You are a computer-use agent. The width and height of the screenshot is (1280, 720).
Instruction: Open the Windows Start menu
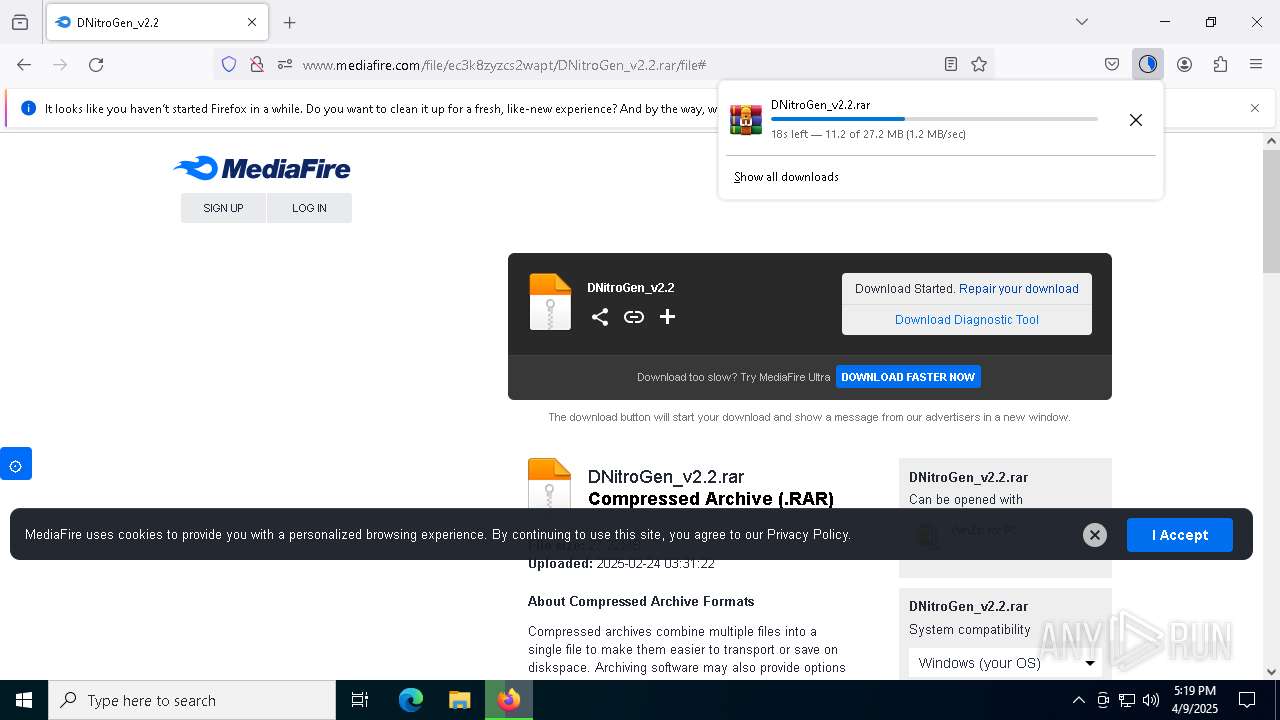[24, 700]
